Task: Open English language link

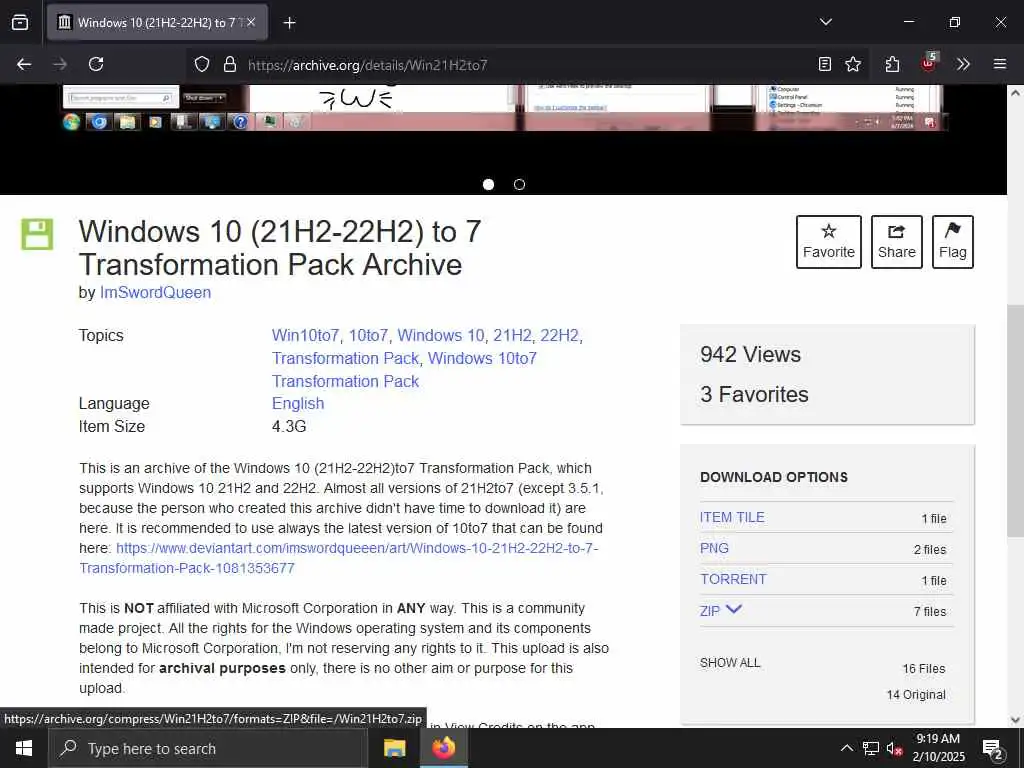Action: 298,404
